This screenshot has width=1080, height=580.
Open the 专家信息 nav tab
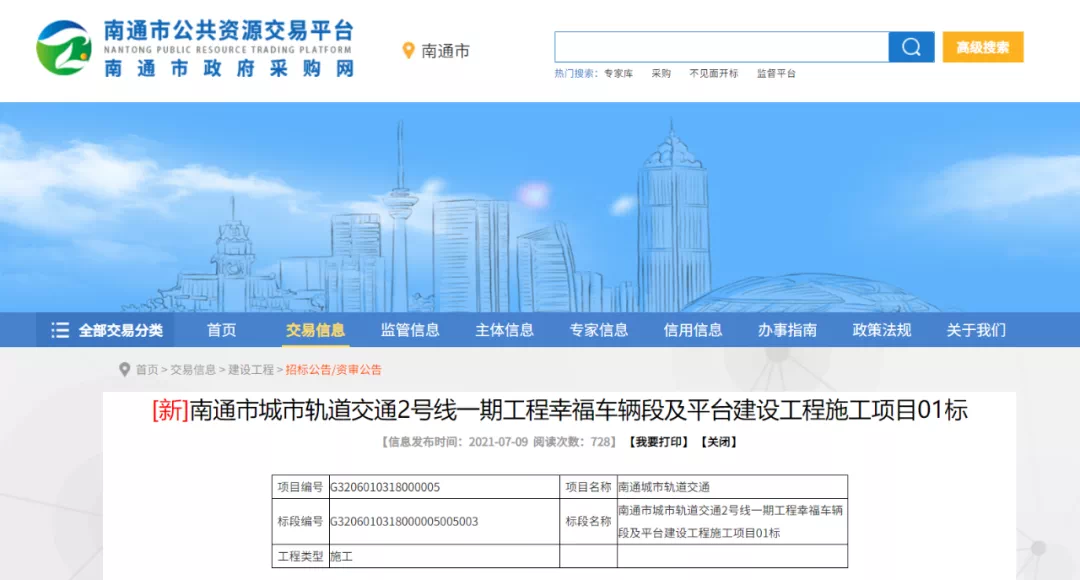pos(599,330)
